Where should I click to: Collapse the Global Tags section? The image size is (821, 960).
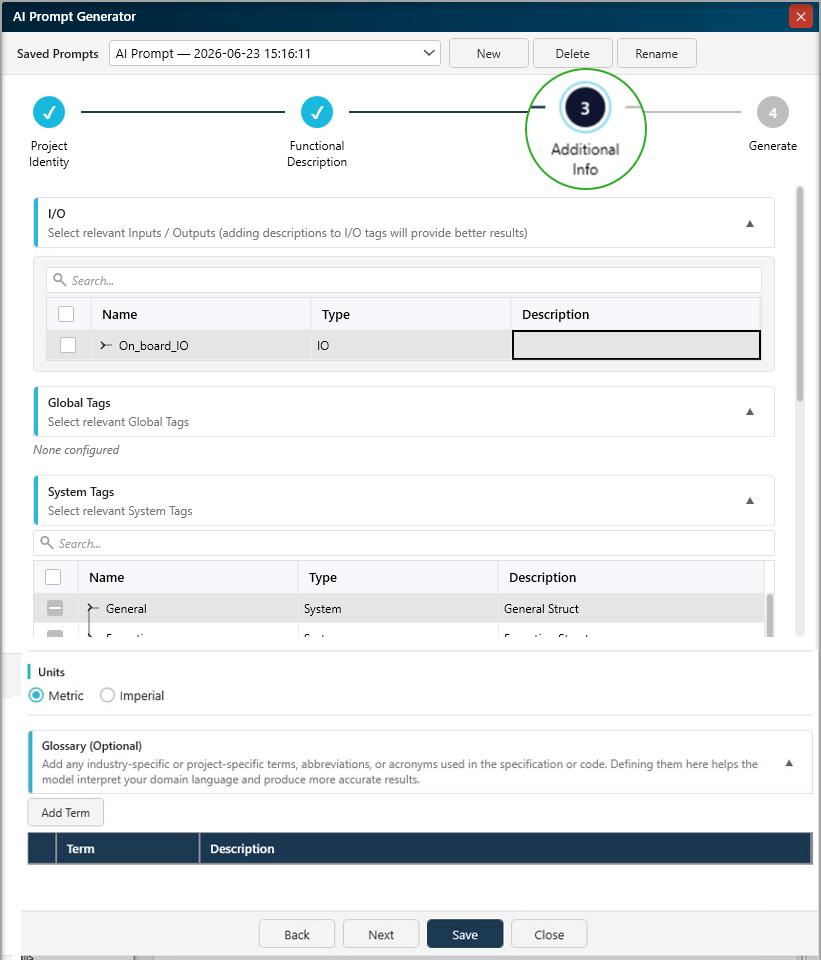click(750, 411)
